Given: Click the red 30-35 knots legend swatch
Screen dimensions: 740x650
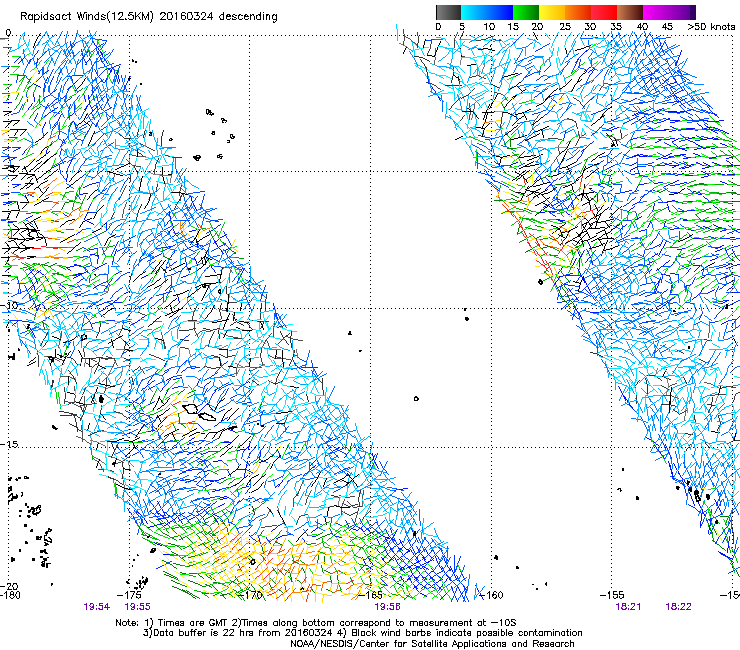Looking at the screenshot, I should tap(604, 12).
